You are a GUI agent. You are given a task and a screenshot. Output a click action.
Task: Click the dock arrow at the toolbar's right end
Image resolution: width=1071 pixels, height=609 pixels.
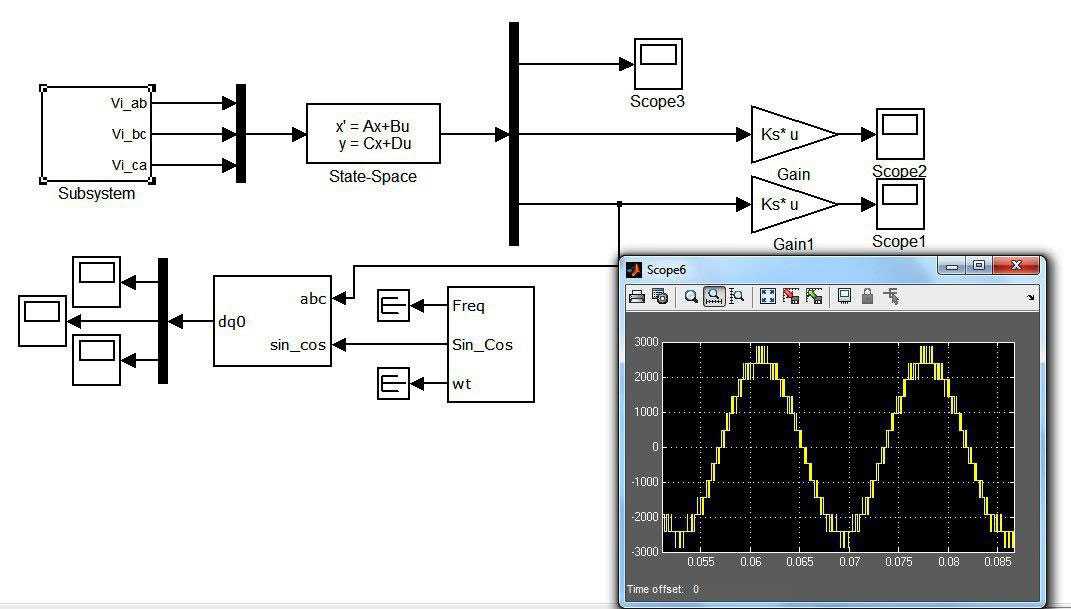1031,298
